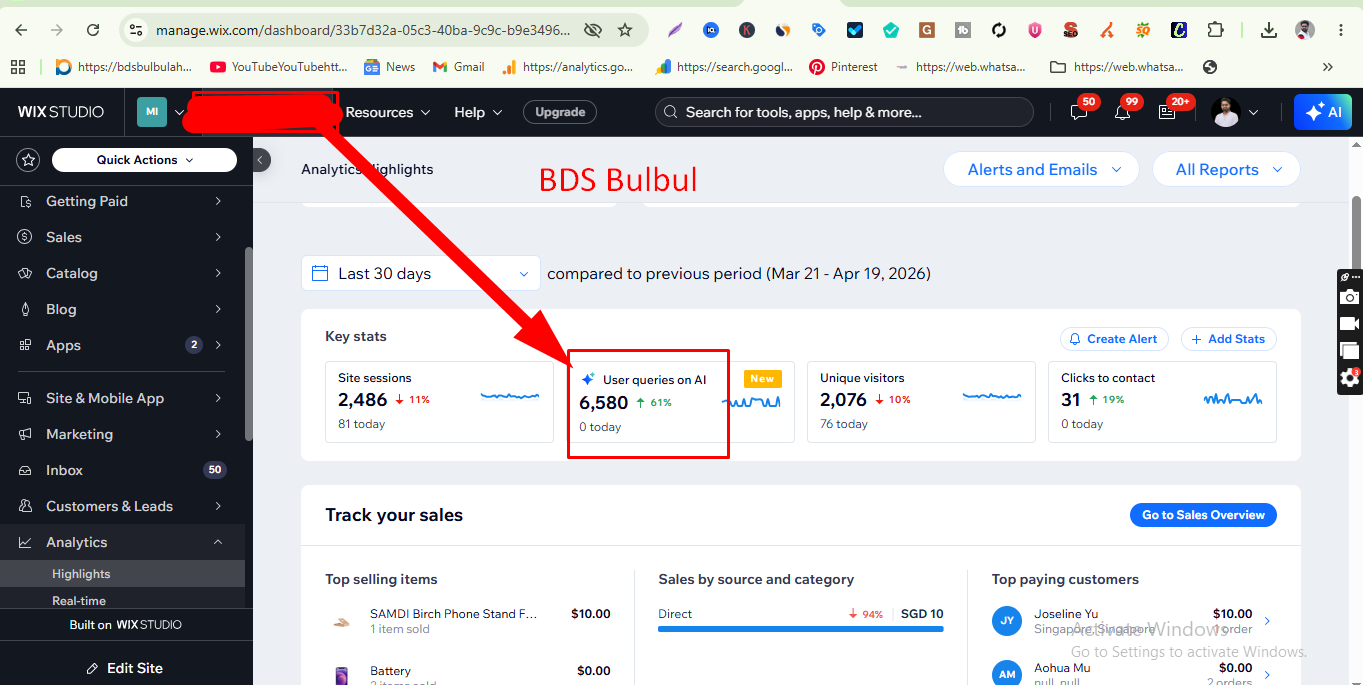
Task: Open the Site sessions stat card
Action: (x=439, y=402)
